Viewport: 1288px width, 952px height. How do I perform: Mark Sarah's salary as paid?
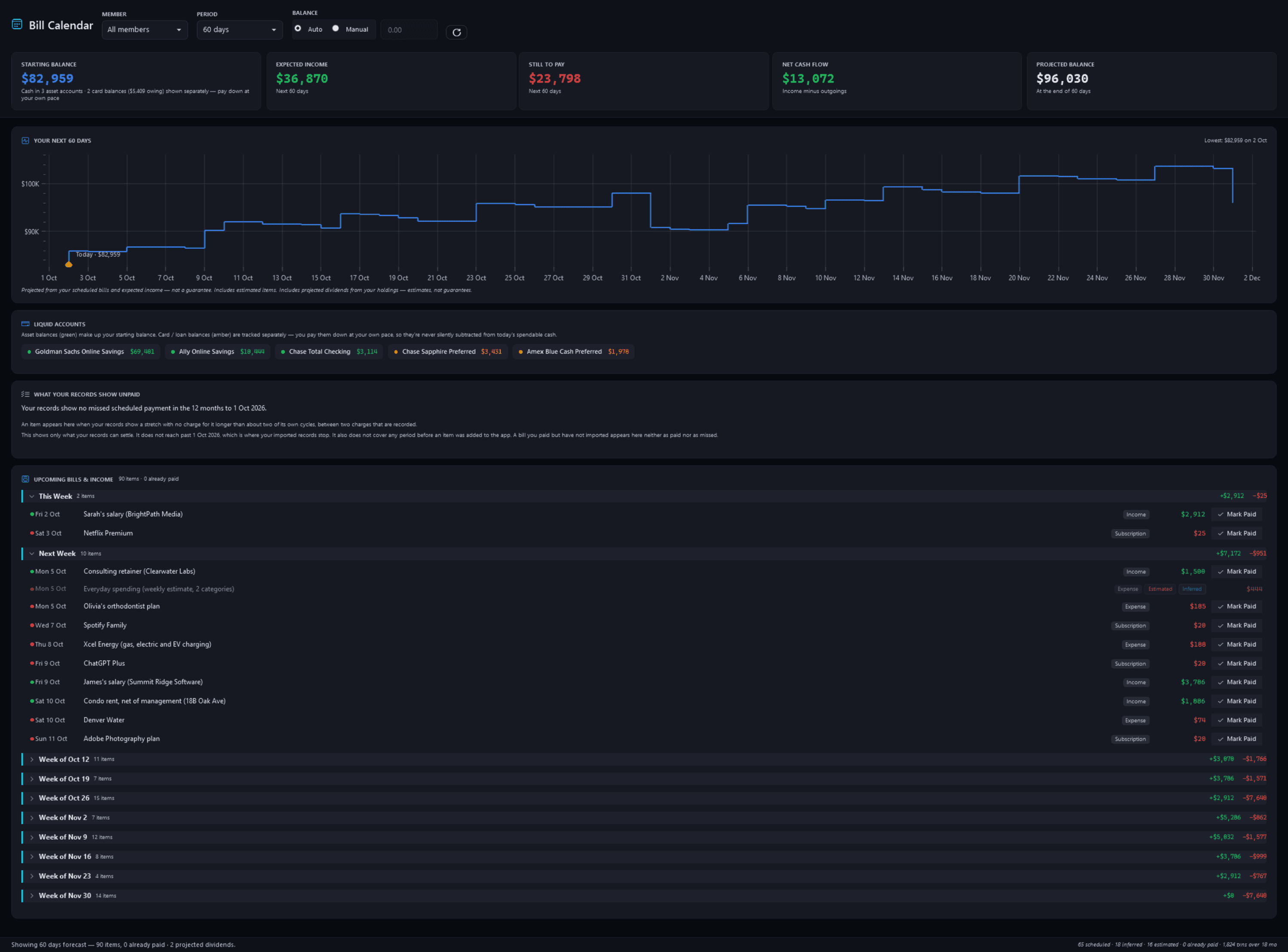point(1236,514)
